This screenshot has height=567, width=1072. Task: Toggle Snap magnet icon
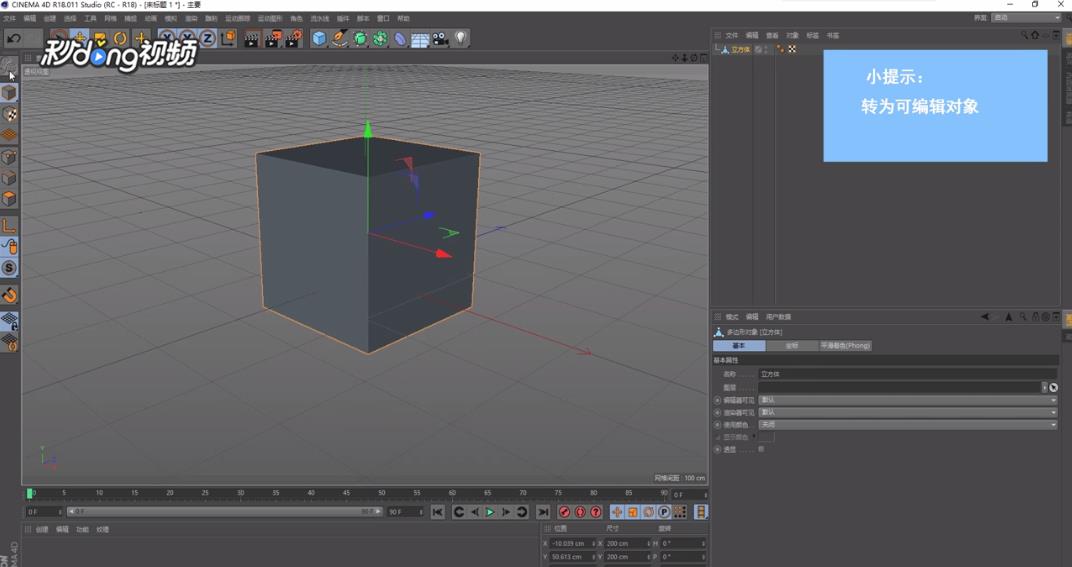(x=9, y=295)
